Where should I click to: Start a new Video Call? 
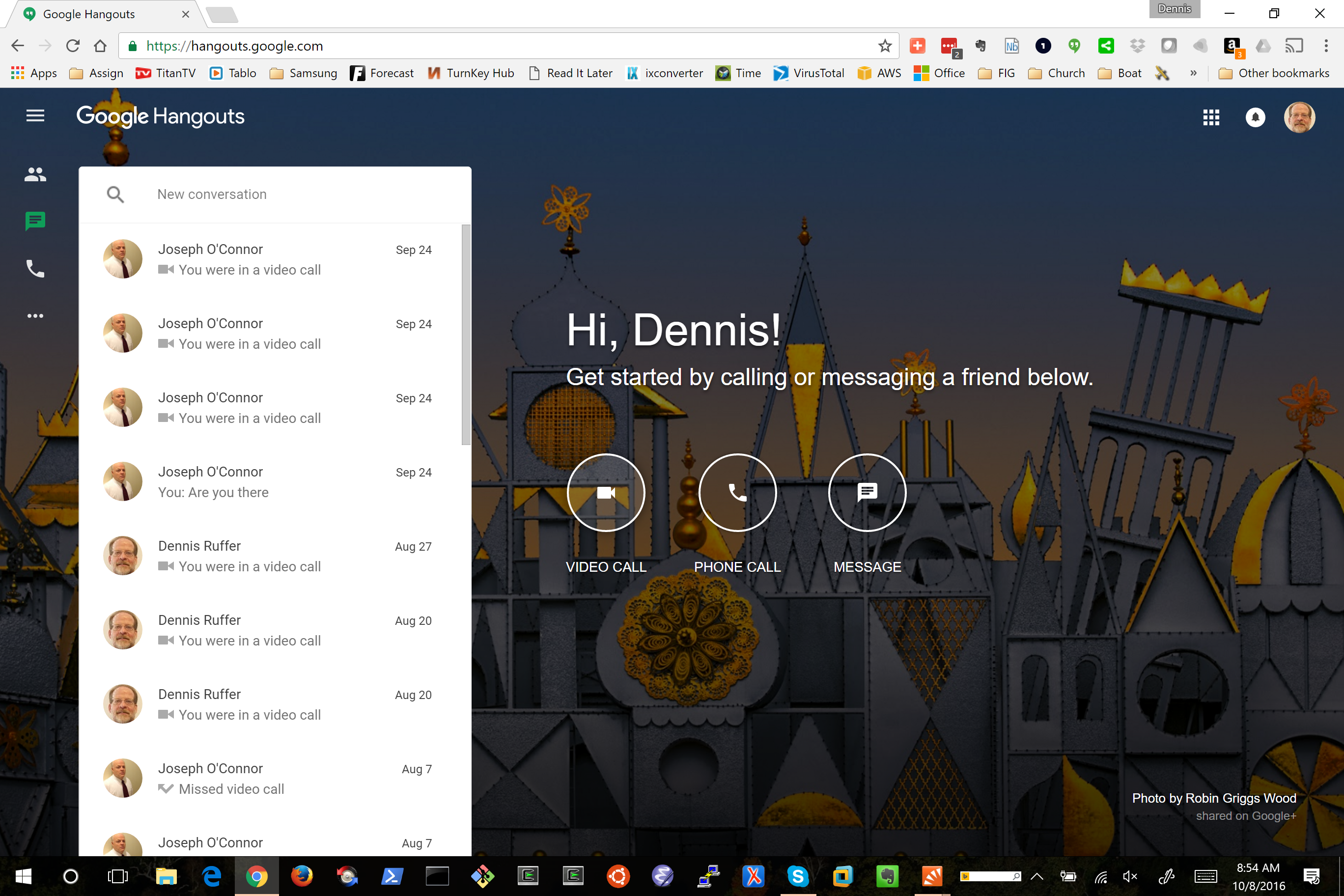[x=606, y=493]
